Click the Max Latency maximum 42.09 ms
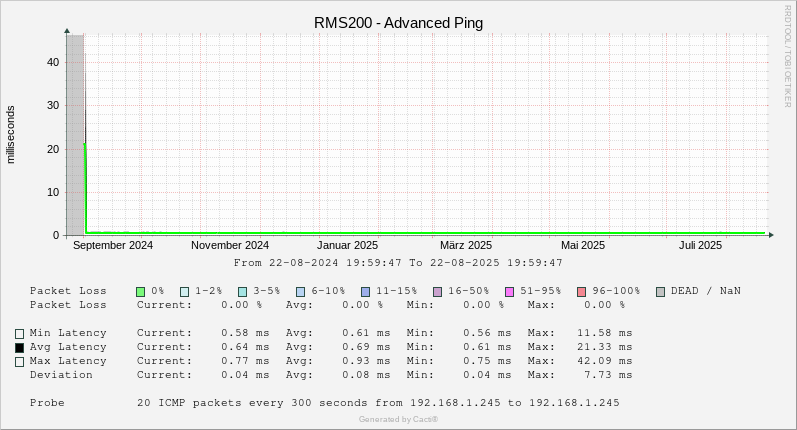The image size is (797, 430). [x=604, y=361]
